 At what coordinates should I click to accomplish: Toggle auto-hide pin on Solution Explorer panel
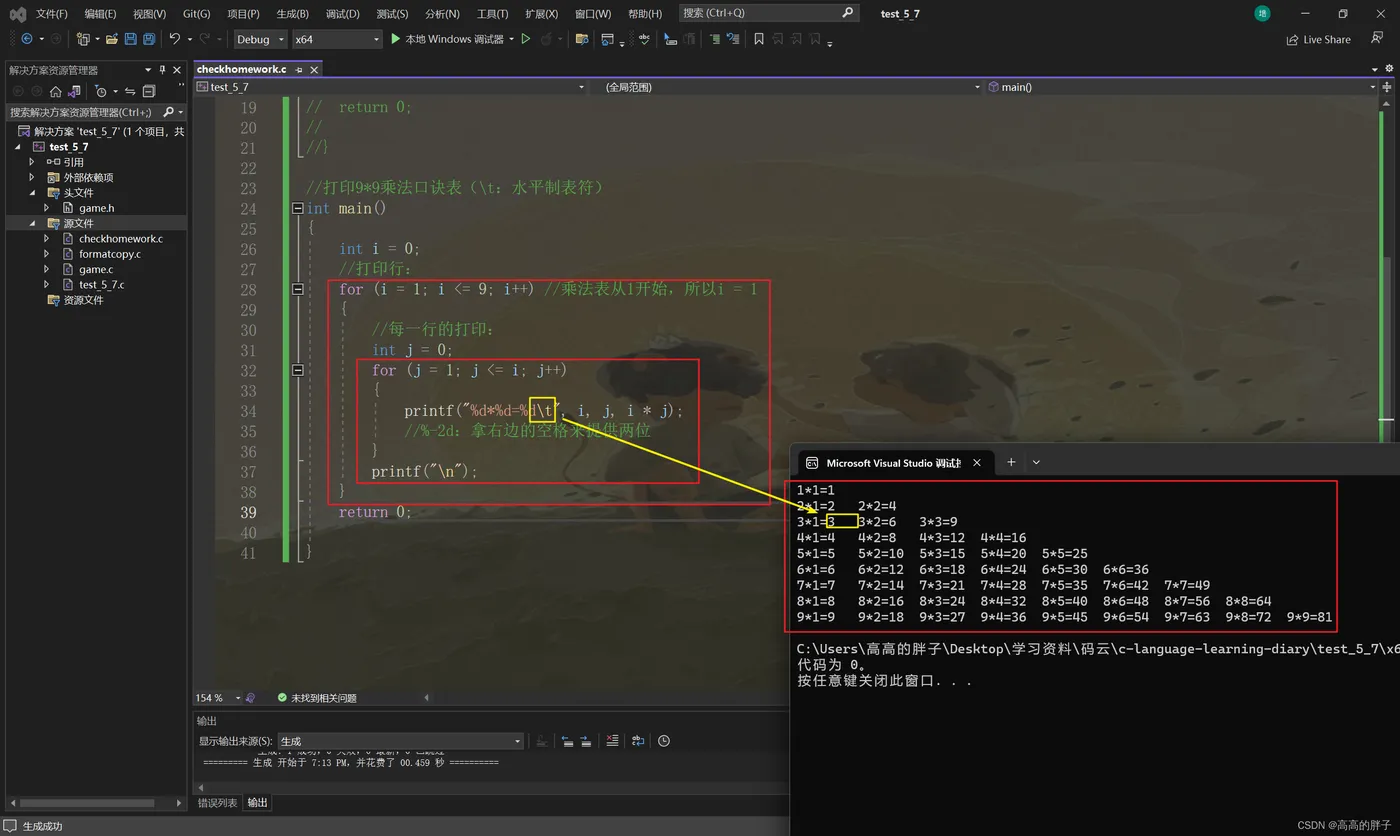[163, 69]
